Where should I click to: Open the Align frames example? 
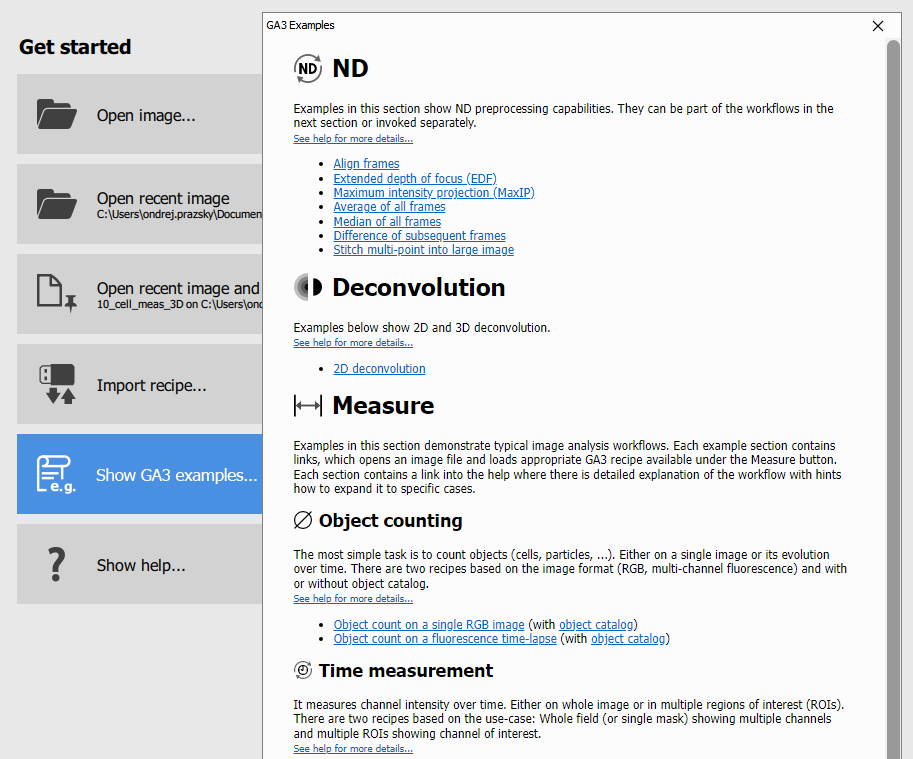coord(366,164)
